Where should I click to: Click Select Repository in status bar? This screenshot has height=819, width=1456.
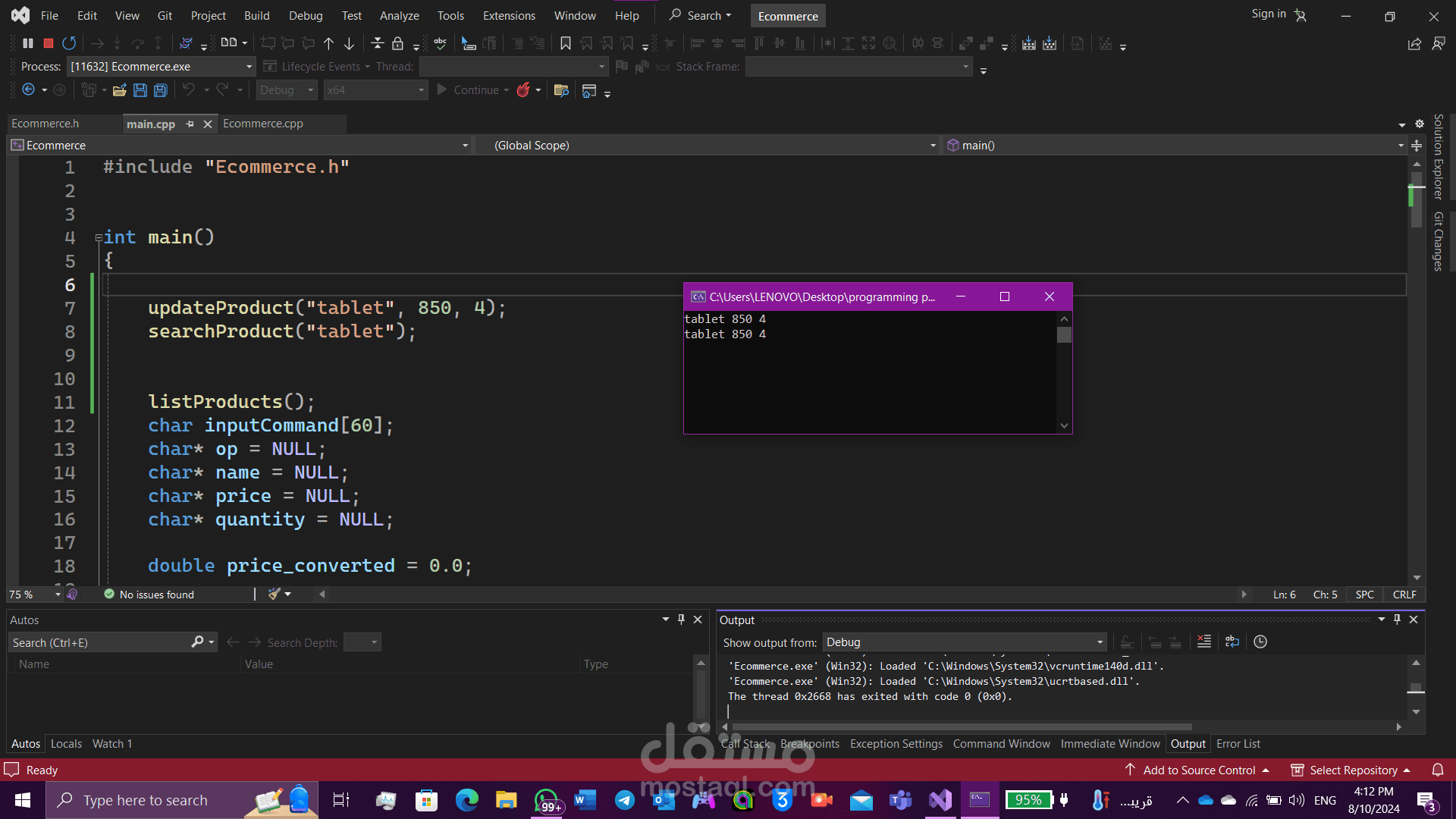[x=1353, y=770]
